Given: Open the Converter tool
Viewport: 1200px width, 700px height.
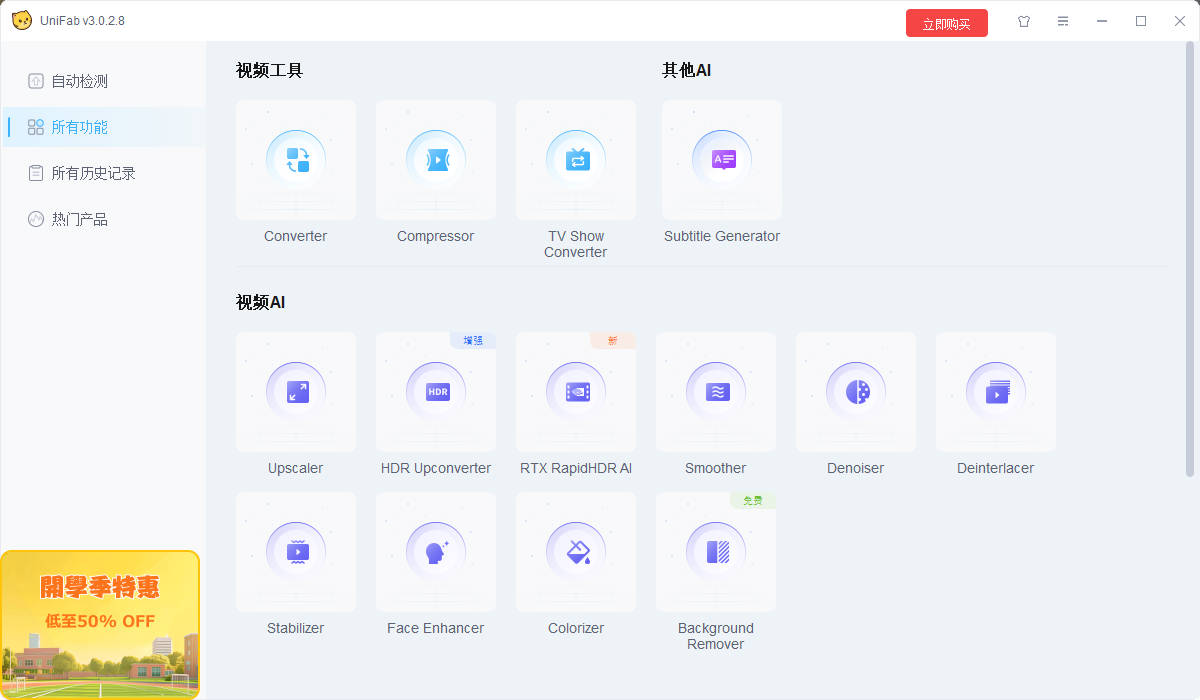Looking at the screenshot, I should point(296,160).
